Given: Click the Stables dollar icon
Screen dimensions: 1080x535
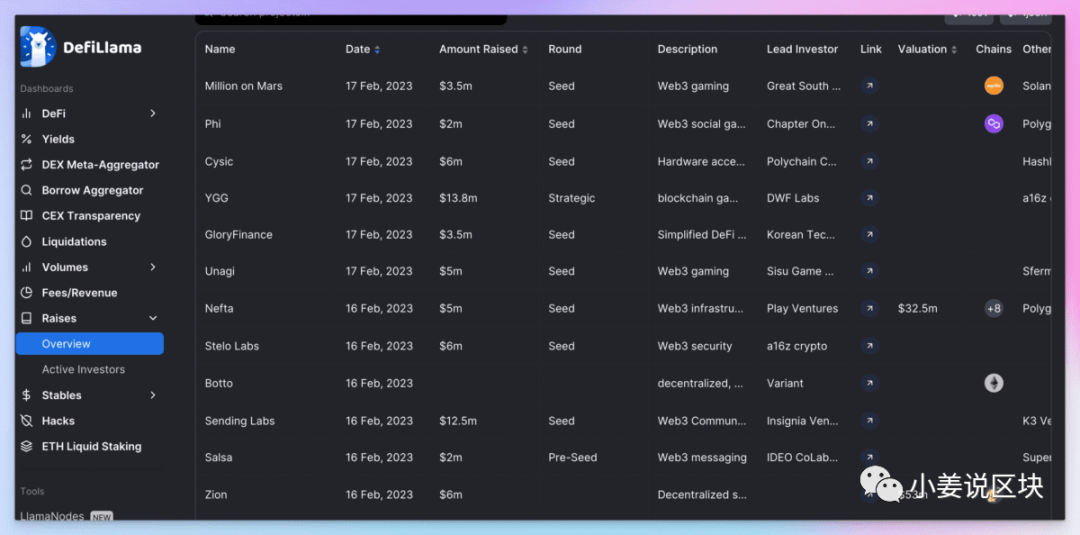Looking at the screenshot, I should point(26,395).
